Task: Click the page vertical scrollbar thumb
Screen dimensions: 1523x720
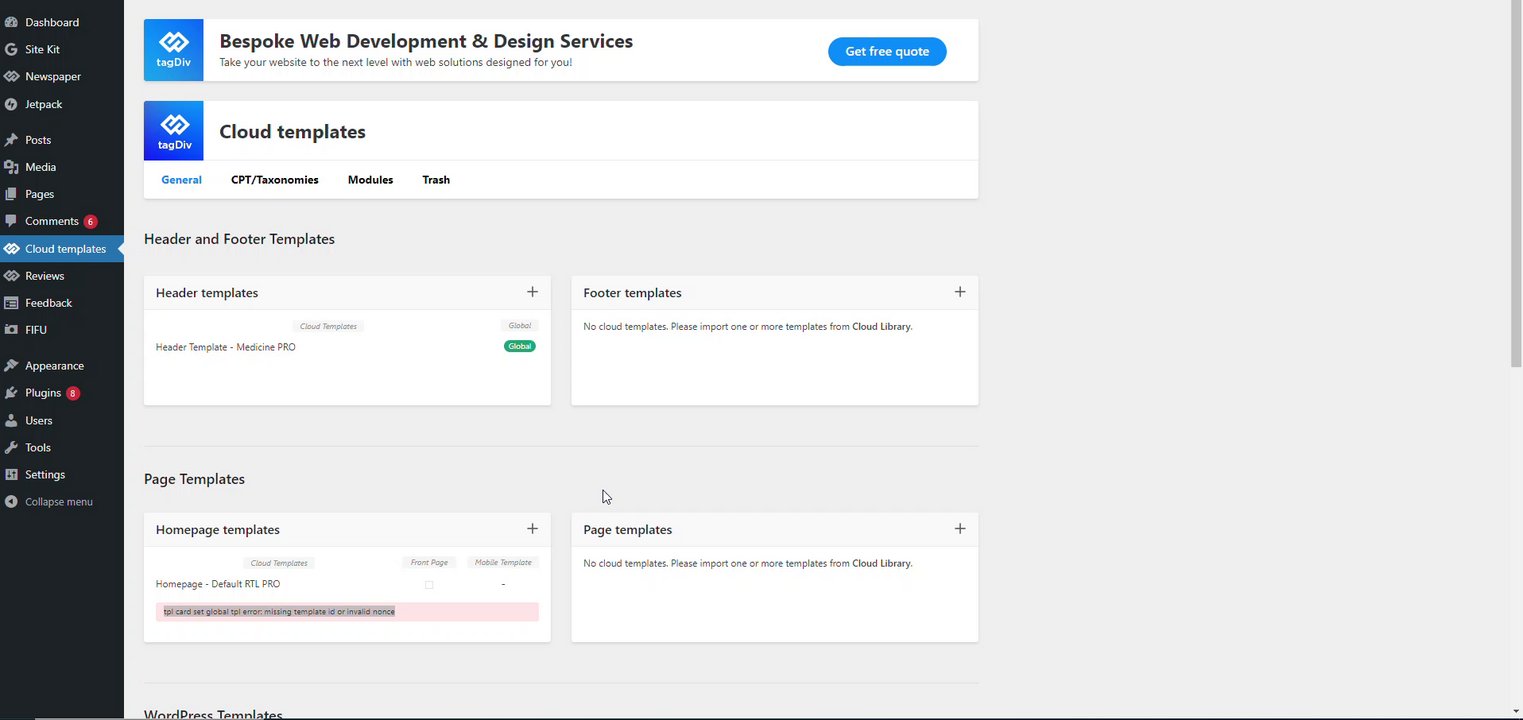Action: 1515,183
